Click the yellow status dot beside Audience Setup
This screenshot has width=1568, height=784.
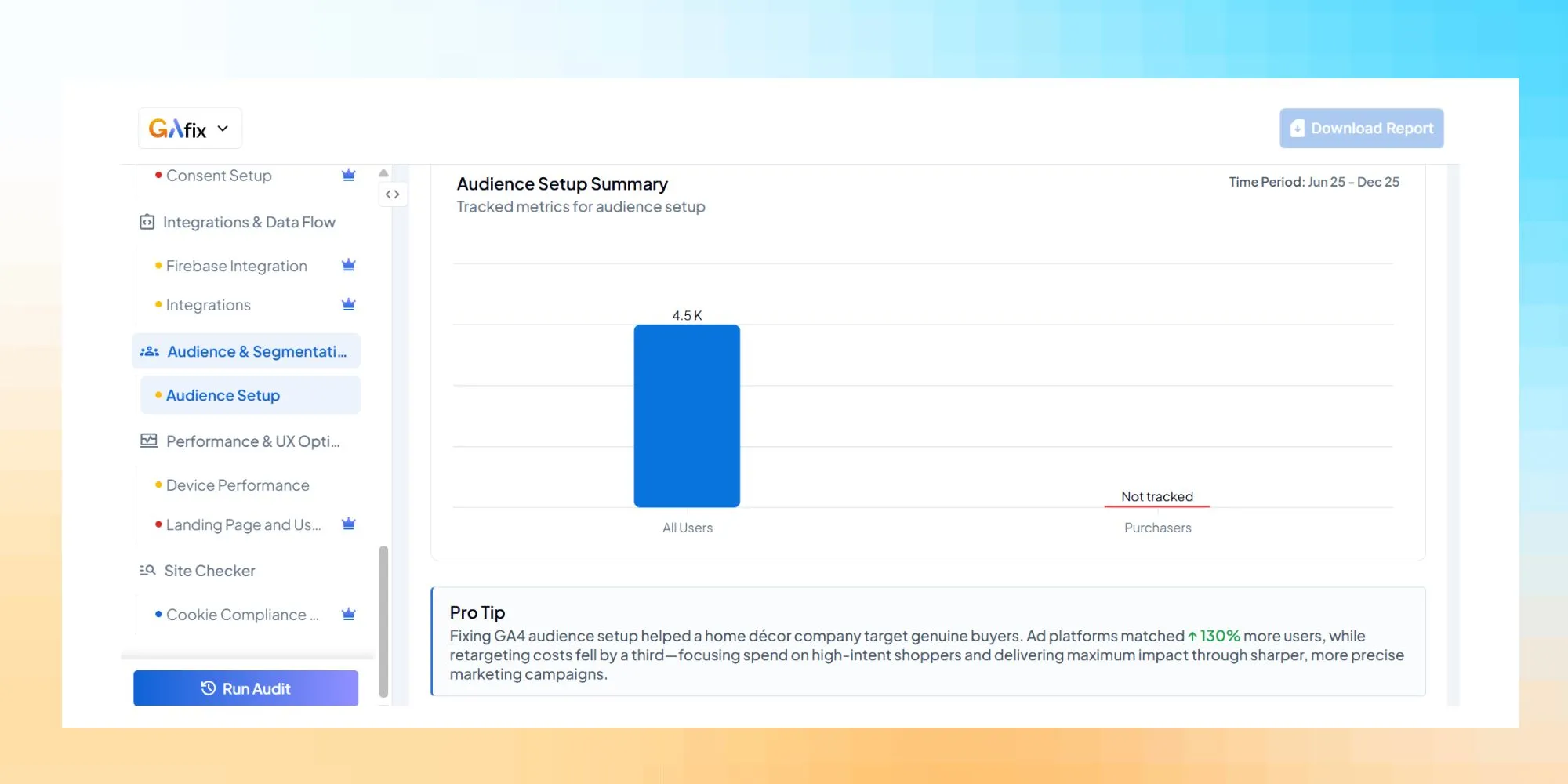coord(159,394)
